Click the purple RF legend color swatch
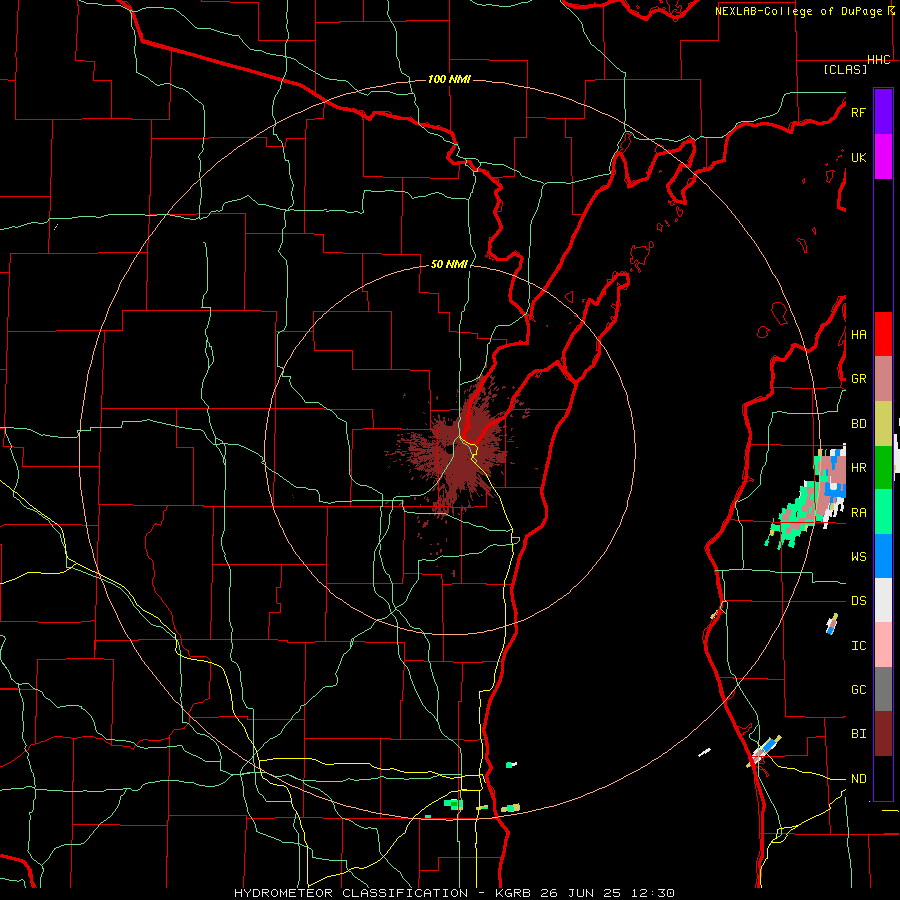The height and width of the screenshot is (900, 900). (x=883, y=112)
